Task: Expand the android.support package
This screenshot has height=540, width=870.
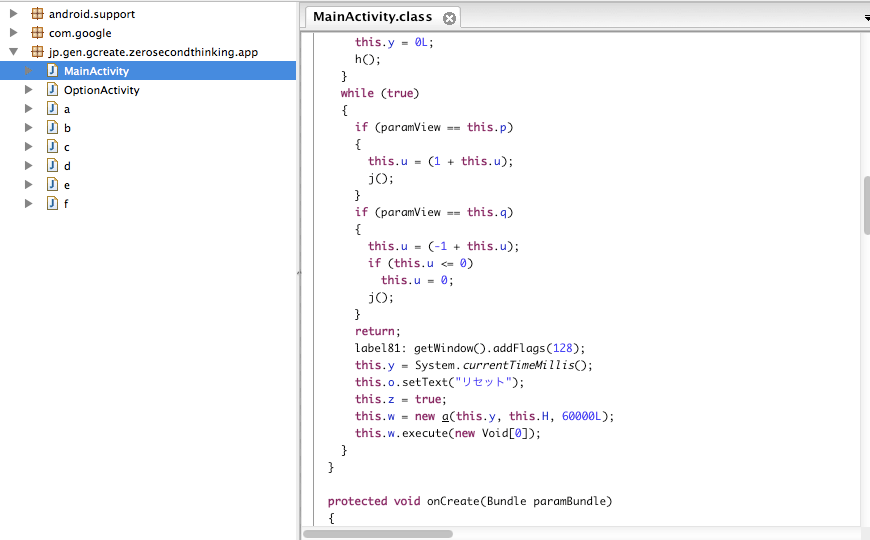Action: point(13,14)
